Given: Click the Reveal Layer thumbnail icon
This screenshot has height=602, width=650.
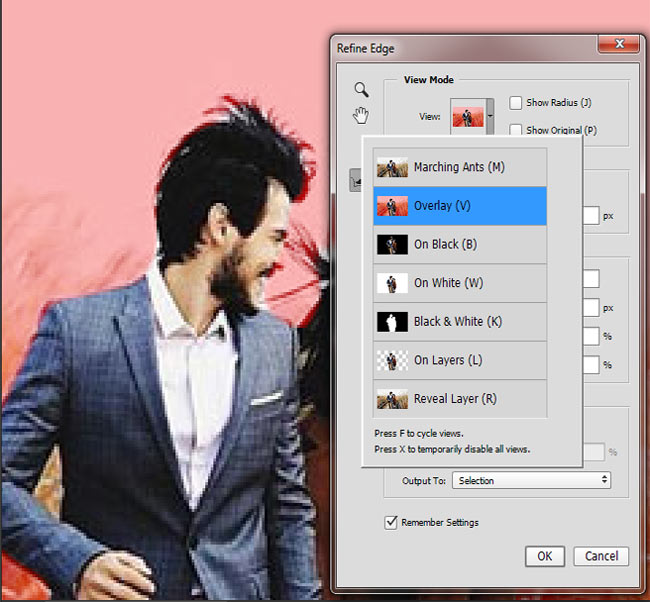Looking at the screenshot, I should pos(391,399).
